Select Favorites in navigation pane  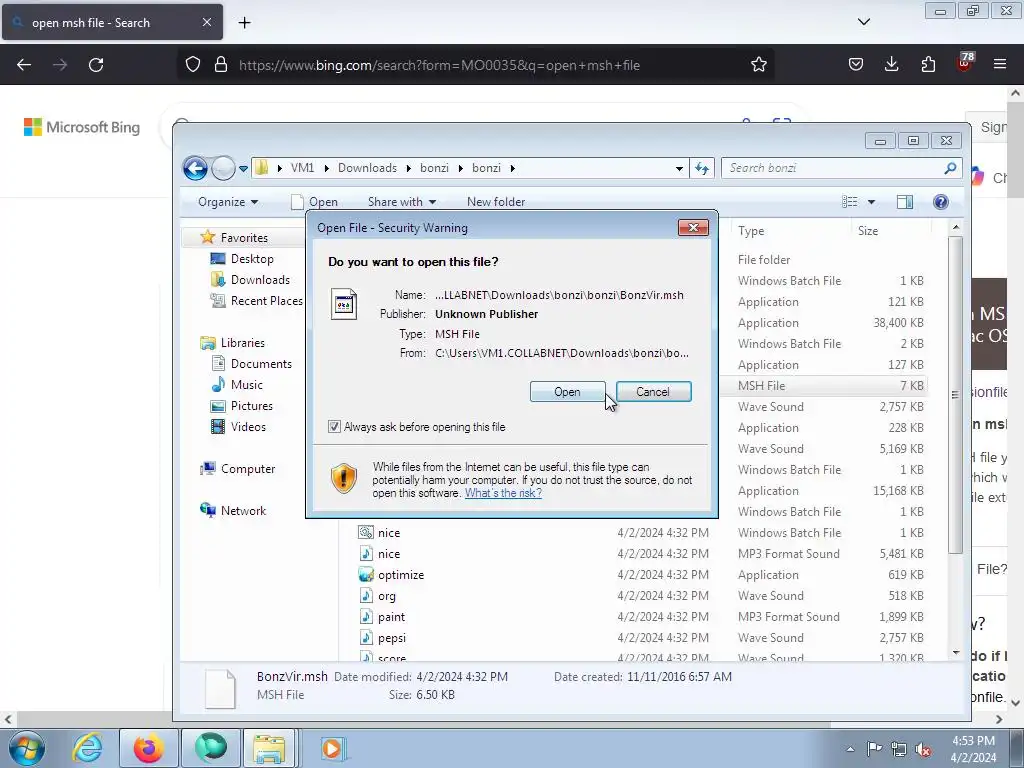coord(244,238)
